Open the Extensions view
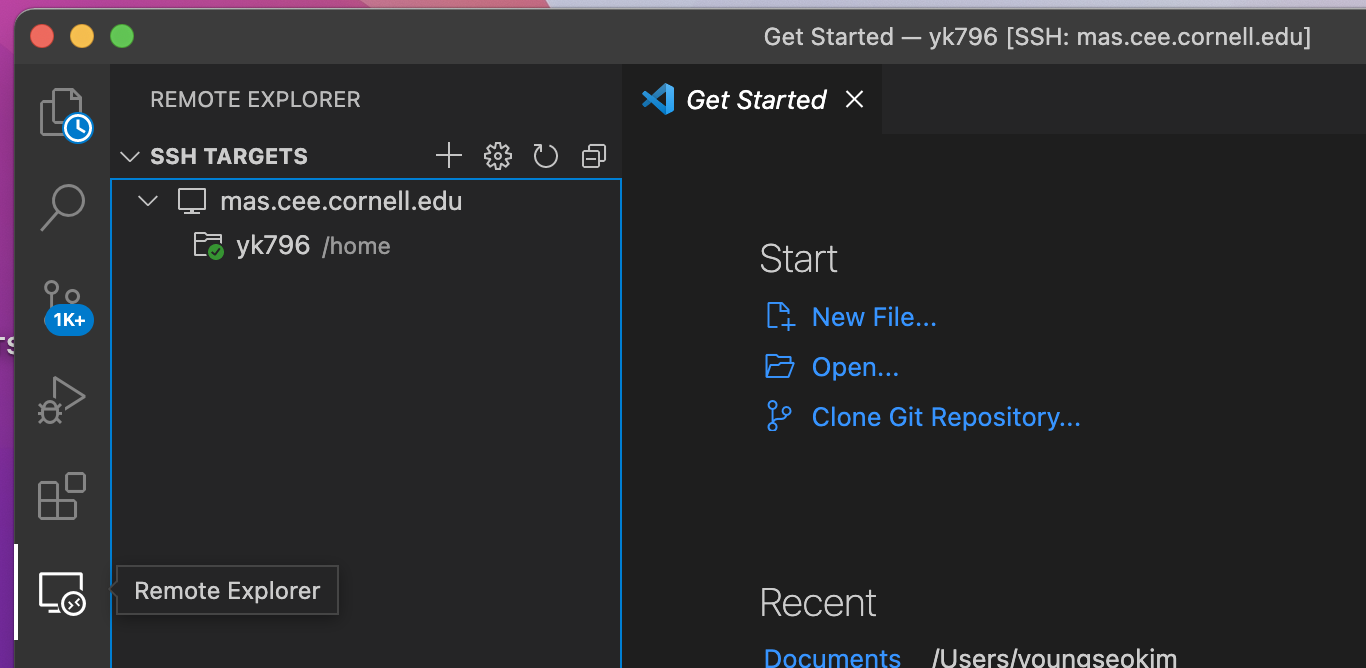The image size is (1366, 668). click(62, 496)
